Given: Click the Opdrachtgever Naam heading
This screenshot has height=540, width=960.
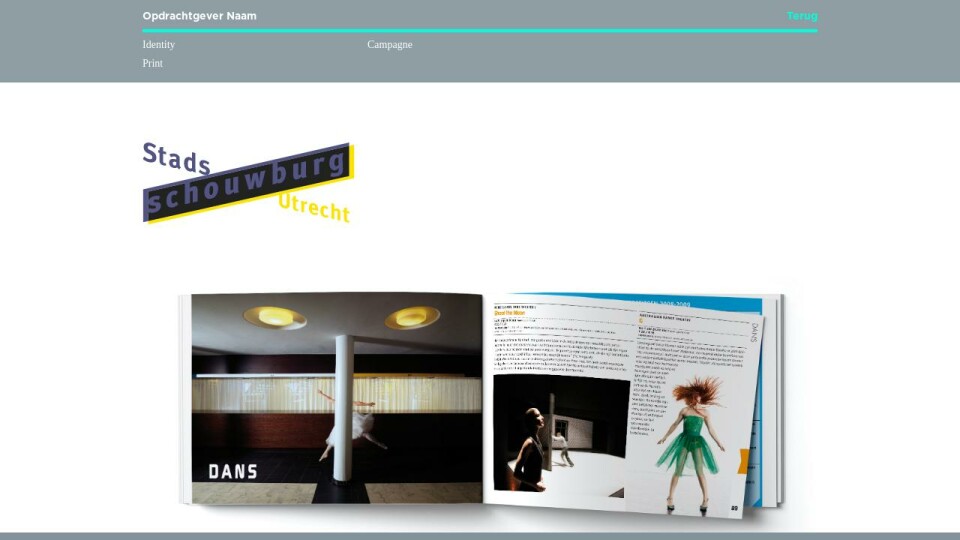Looking at the screenshot, I should (200, 16).
